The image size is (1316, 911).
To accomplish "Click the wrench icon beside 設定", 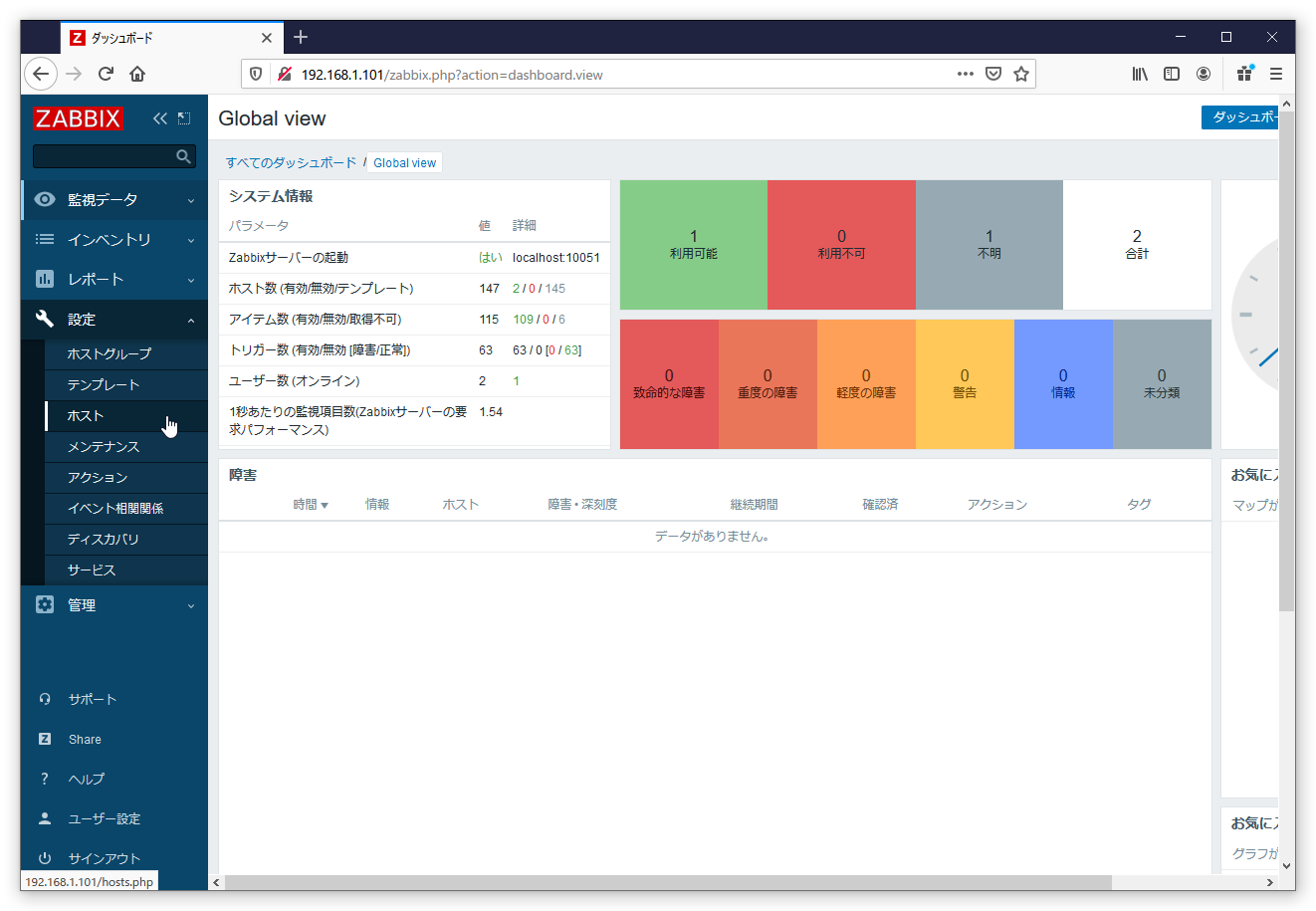I will point(45,319).
